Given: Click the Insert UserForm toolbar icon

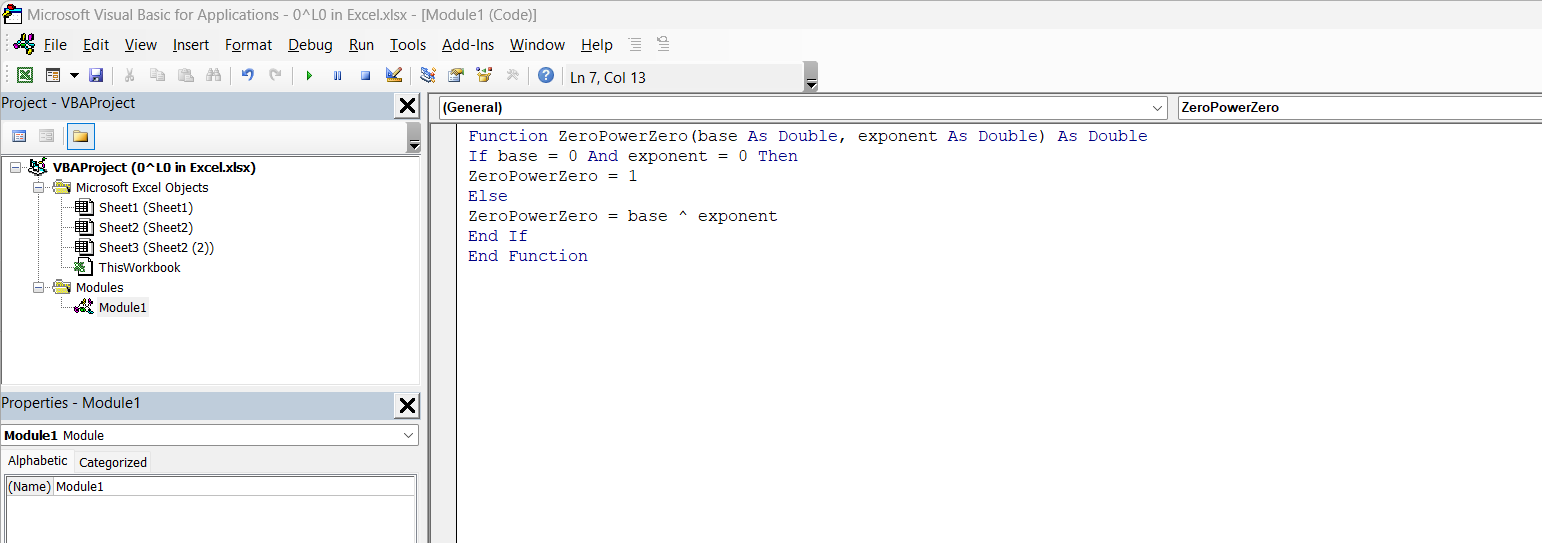Looking at the screenshot, I should 53,76.
